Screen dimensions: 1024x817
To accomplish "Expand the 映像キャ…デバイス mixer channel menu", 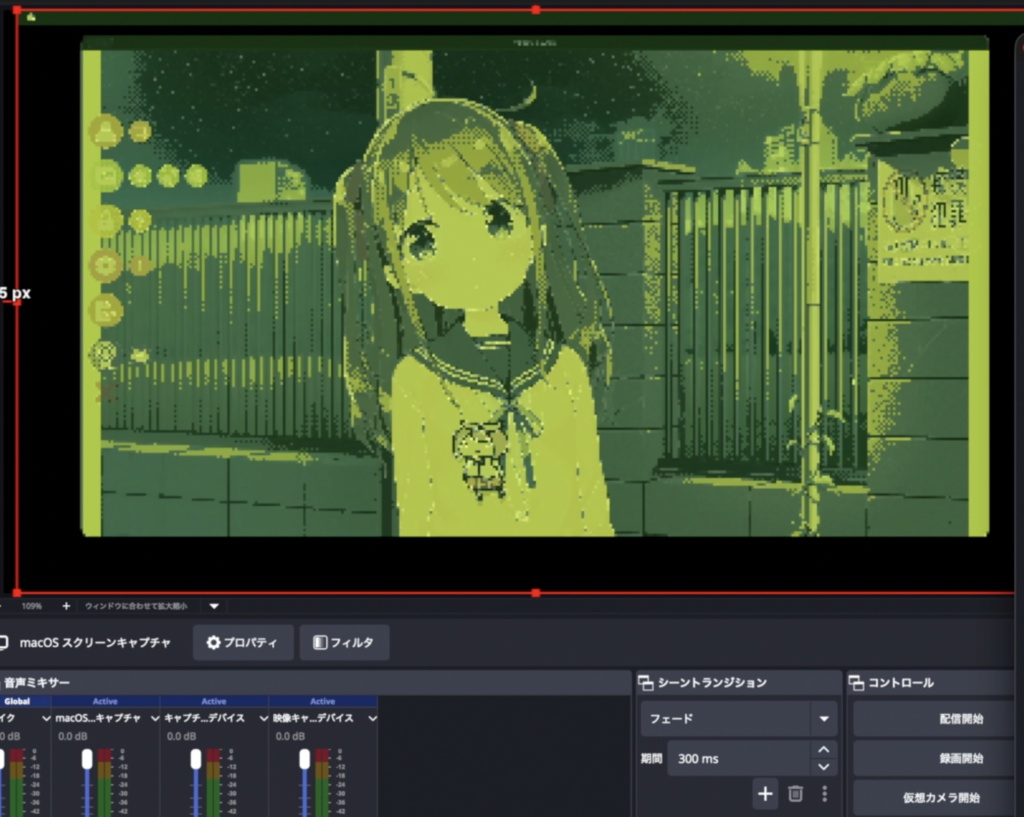I will coord(372,718).
